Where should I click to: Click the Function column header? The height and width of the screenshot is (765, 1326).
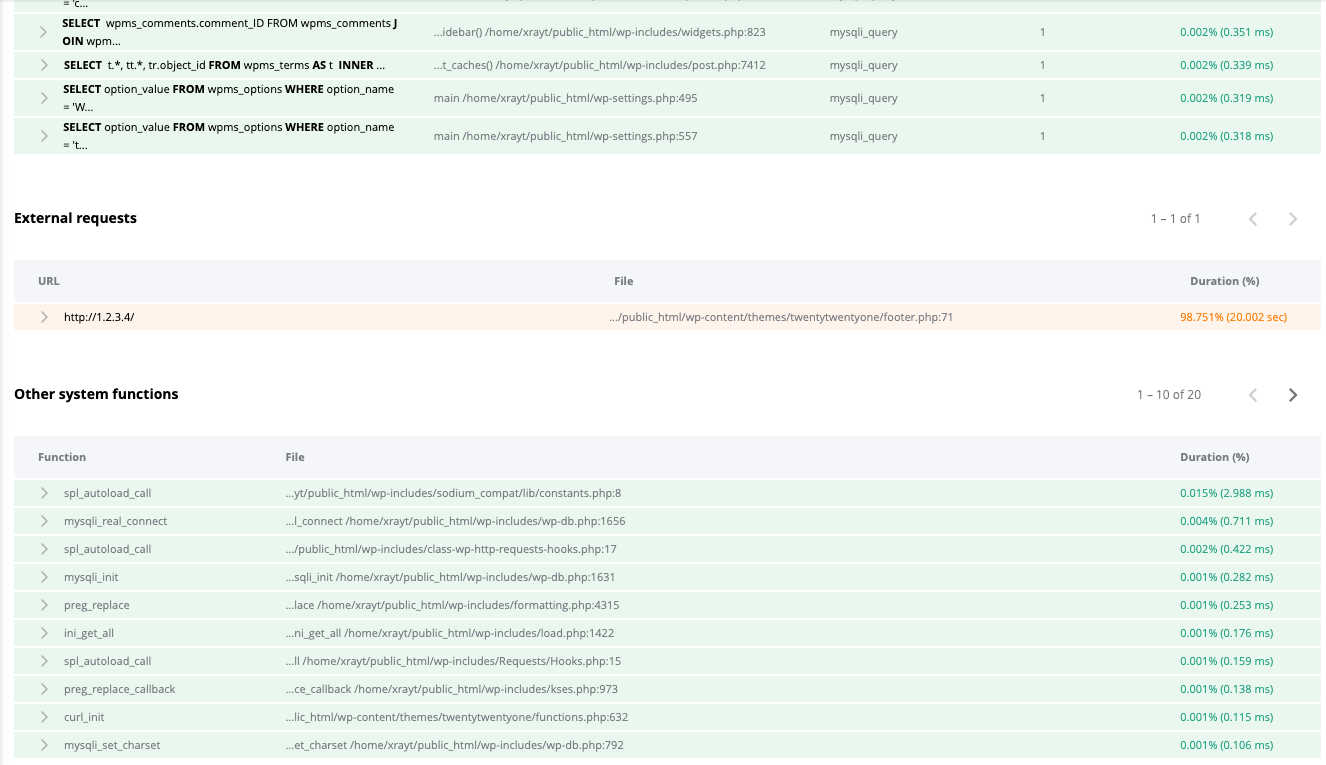click(x=62, y=457)
